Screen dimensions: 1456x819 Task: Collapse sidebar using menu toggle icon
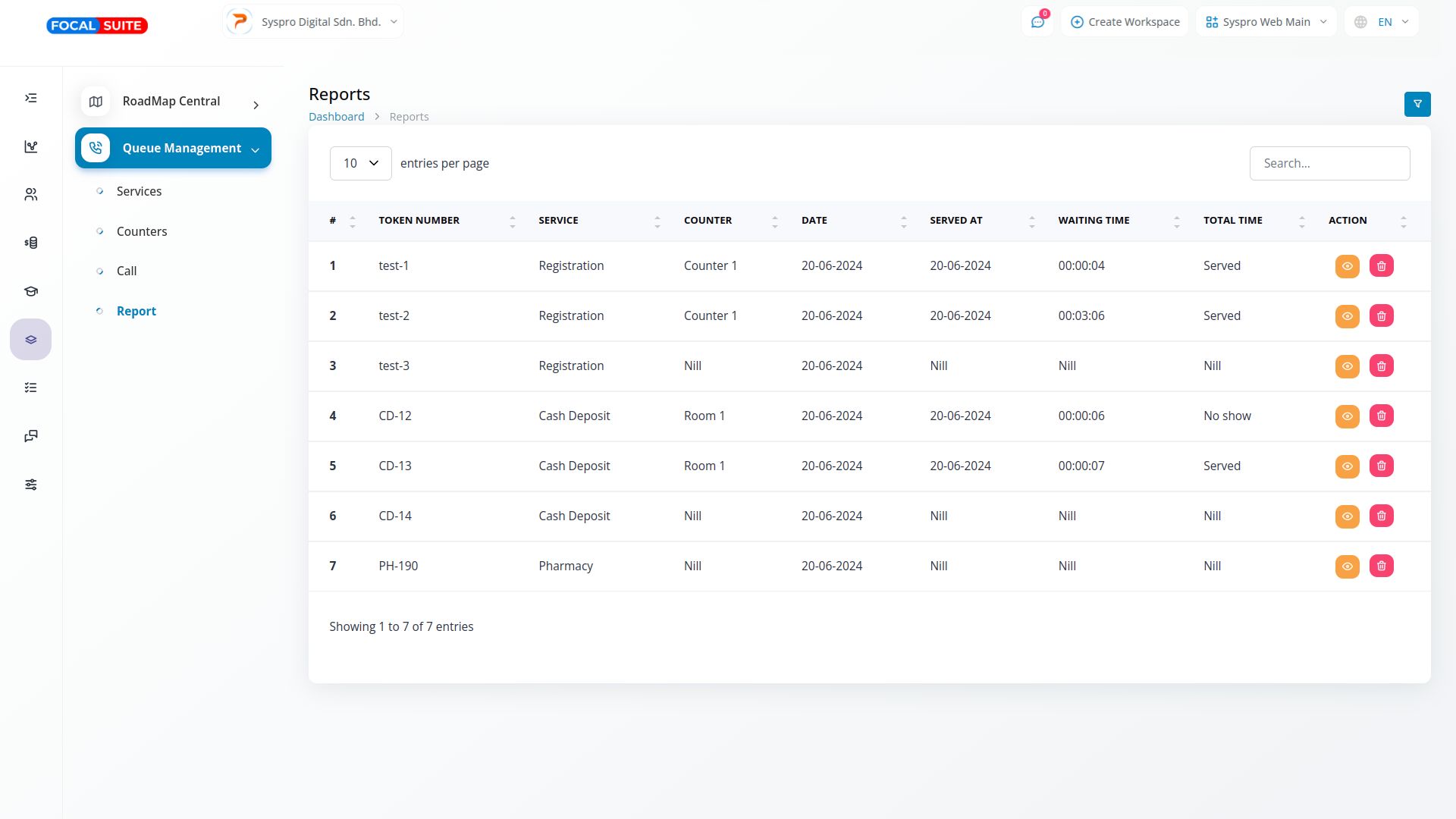pos(31,98)
